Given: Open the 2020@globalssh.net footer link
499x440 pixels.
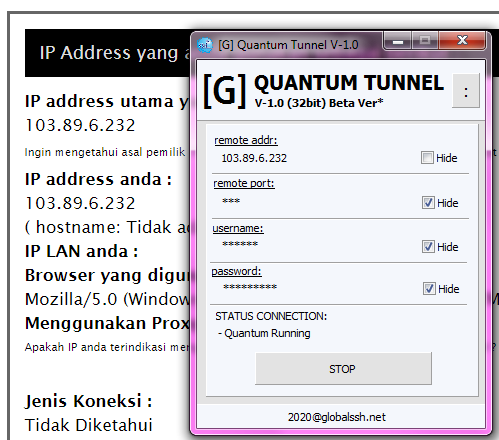Looking at the screenshot, I should (337, 417).
